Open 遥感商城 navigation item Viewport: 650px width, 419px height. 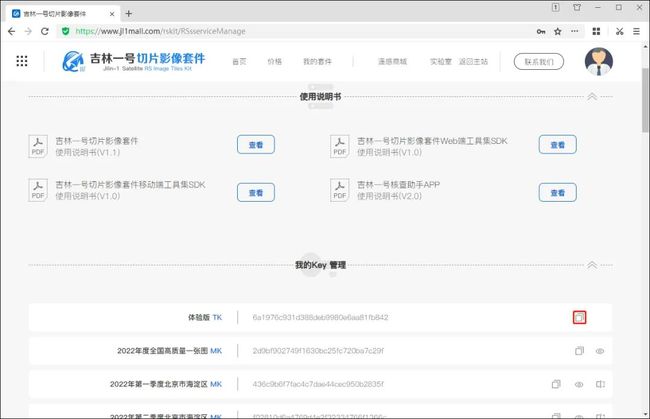pos(392,61)
